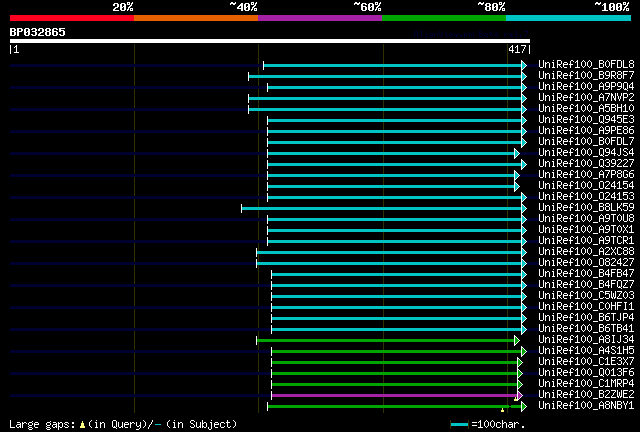Select the UniRef100_C1E3X7 entry
This screenshot has height=432, width=640.
pos(586,362)
